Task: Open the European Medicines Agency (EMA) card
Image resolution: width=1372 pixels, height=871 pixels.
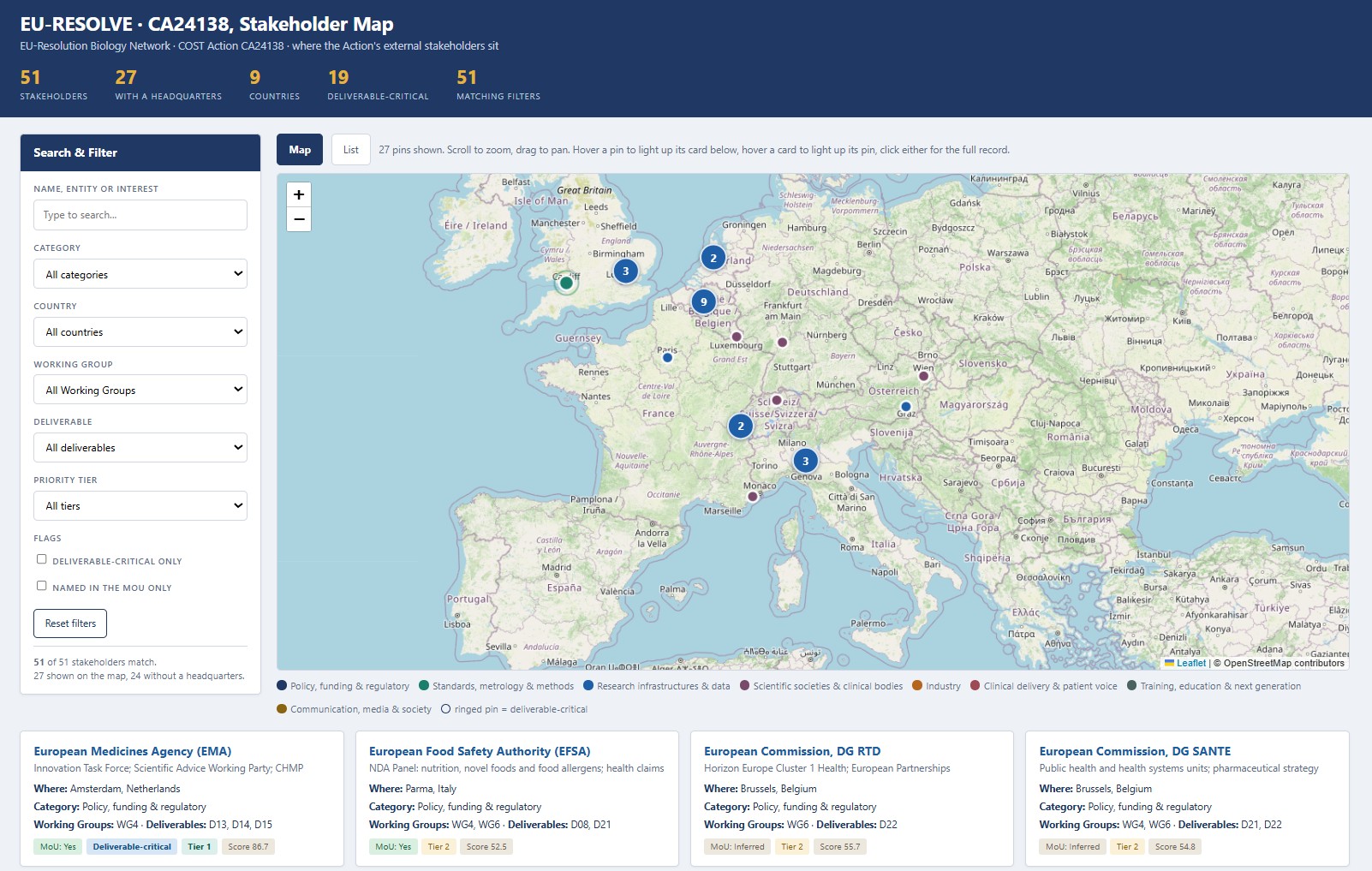Action: click(182, 798)
